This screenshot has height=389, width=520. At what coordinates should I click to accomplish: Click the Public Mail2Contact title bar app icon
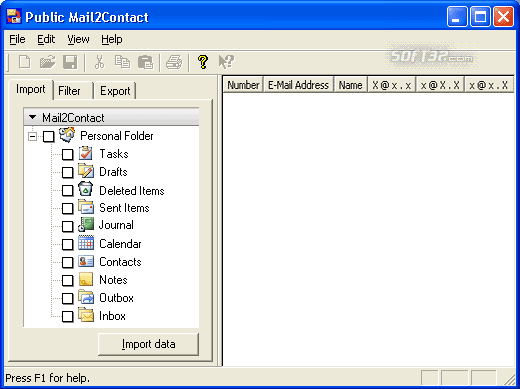pos(14,16)
